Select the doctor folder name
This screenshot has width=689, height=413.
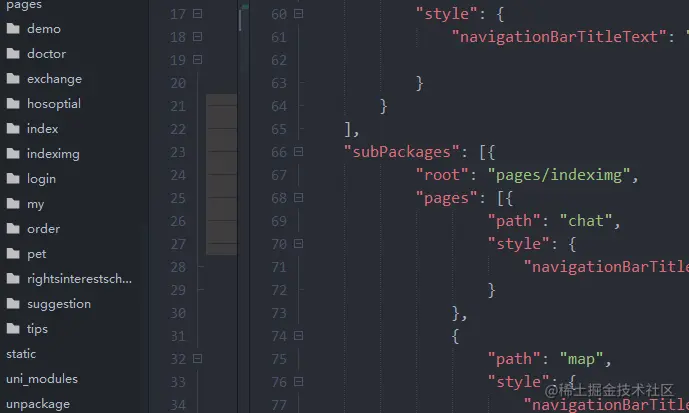click(x=46, y=54)
